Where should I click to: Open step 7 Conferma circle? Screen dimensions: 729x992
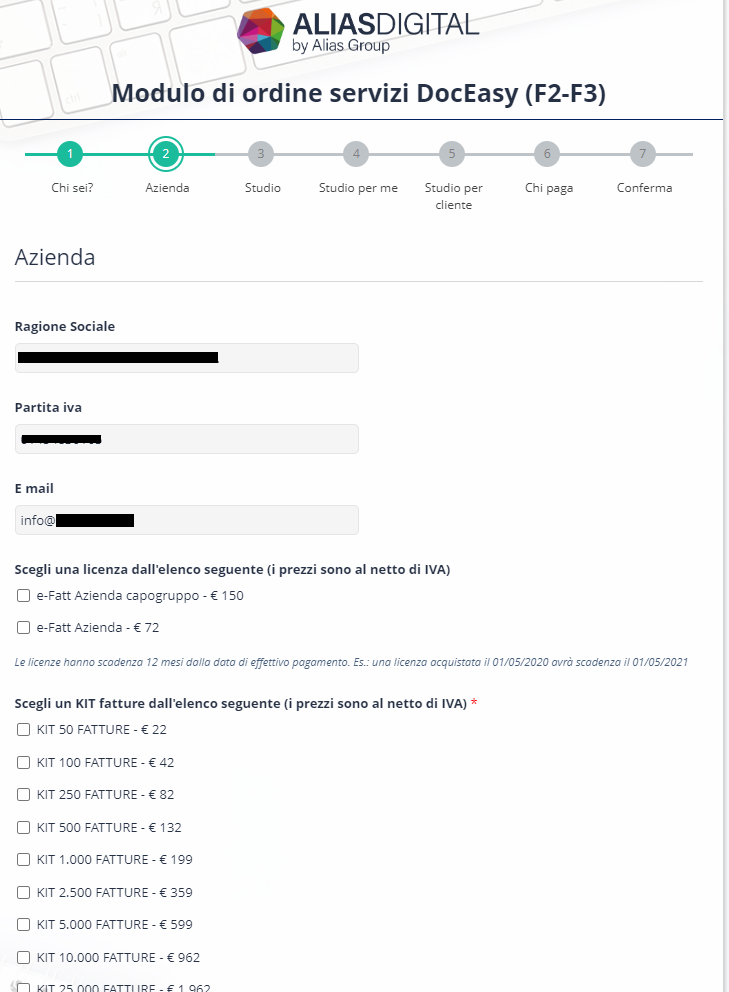click(x=643, y=154)
